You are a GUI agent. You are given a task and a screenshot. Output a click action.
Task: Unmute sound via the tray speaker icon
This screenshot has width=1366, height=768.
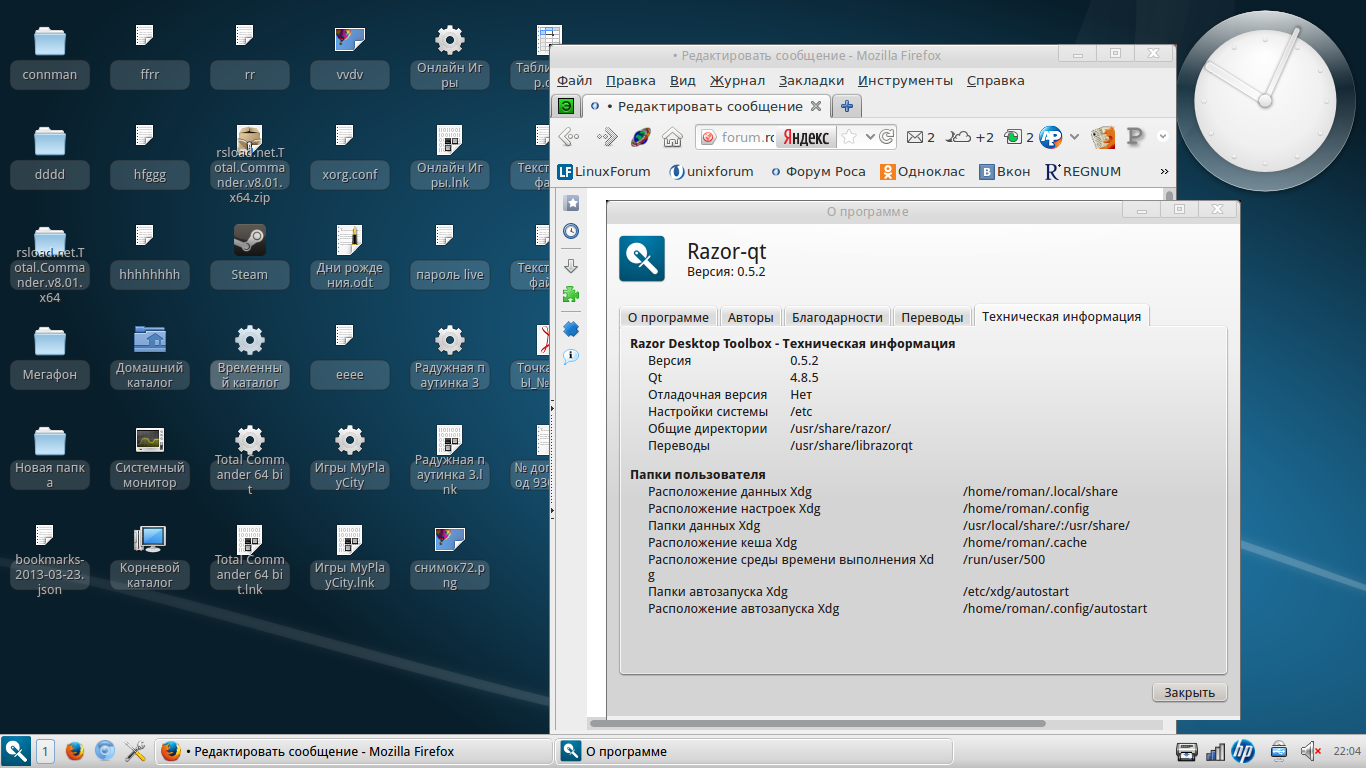tap(1310, 751)
